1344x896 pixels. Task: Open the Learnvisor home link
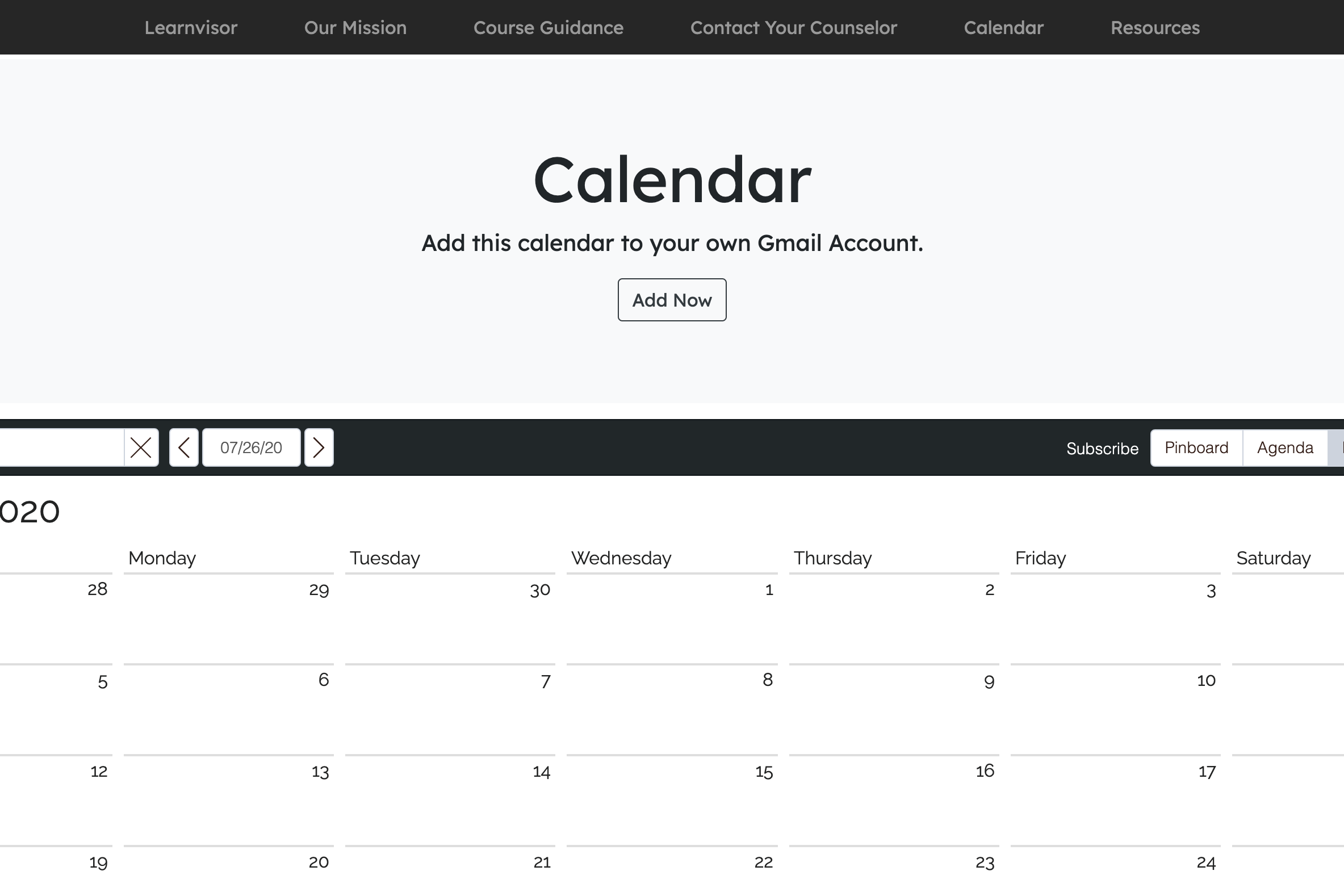[x=191, y=27]
